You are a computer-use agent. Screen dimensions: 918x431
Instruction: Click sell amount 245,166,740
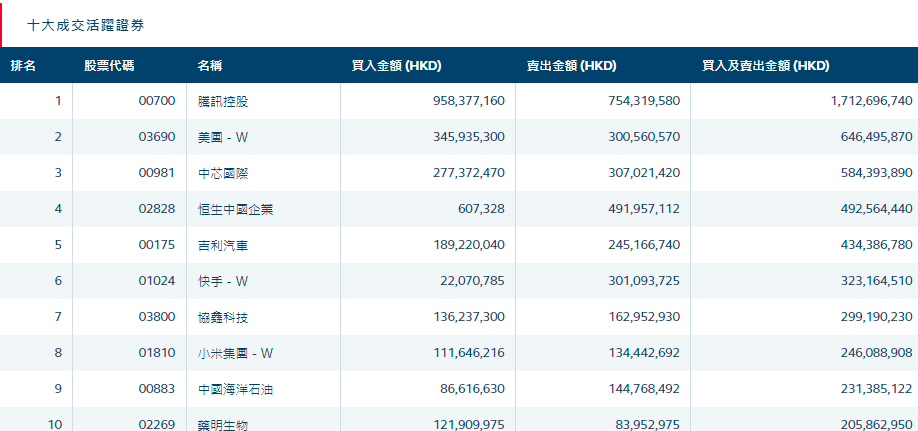tap(645, 245)
